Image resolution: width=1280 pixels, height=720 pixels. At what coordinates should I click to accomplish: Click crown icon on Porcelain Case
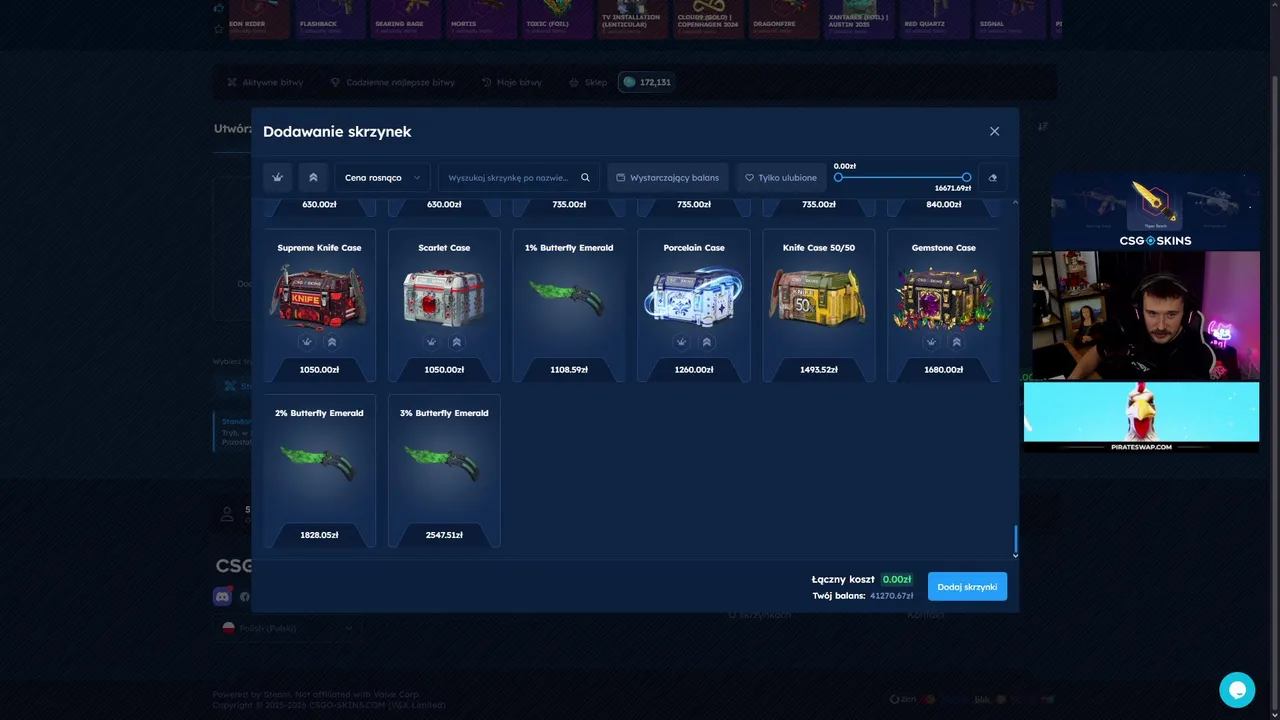tap(682, 342)
